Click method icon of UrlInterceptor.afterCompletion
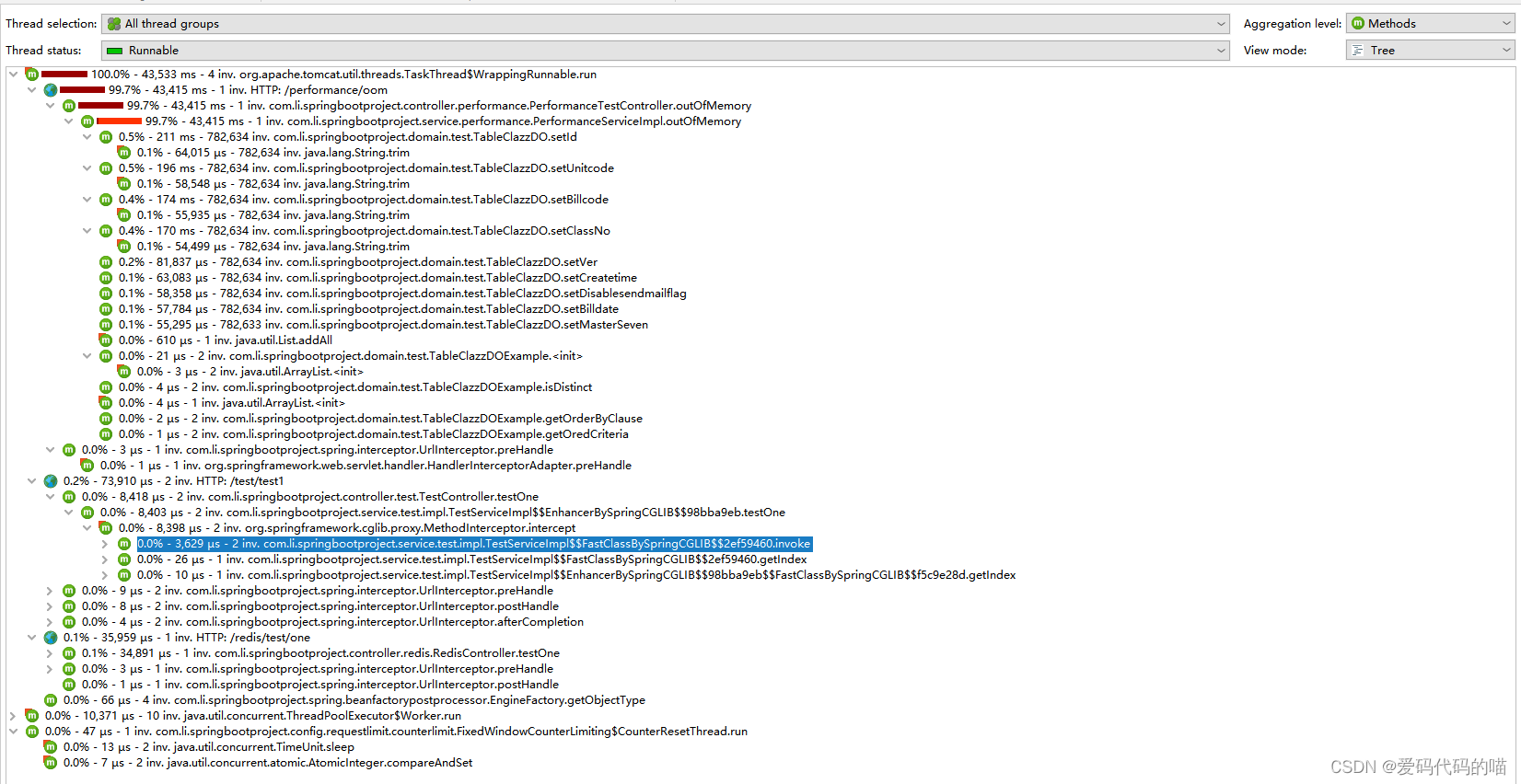The image size is (1521, 784). click(x=69, y=622)
